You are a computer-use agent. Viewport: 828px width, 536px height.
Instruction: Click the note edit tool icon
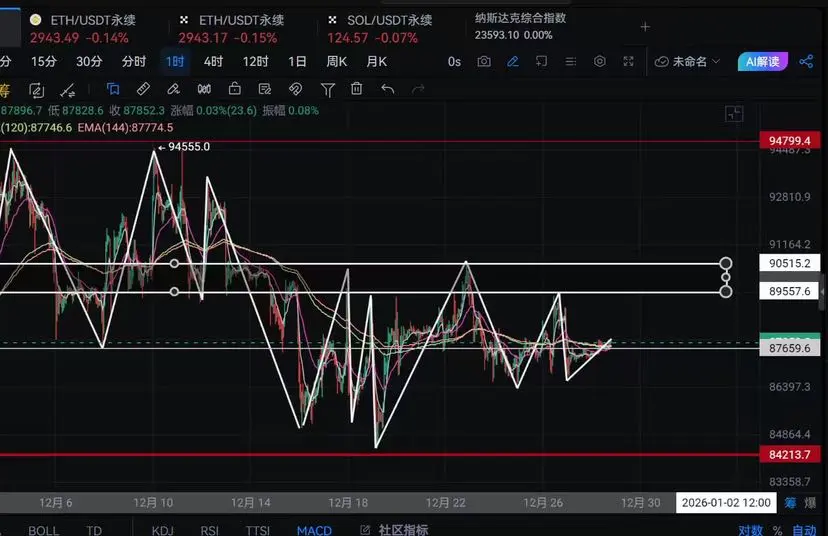click(265, 89)
